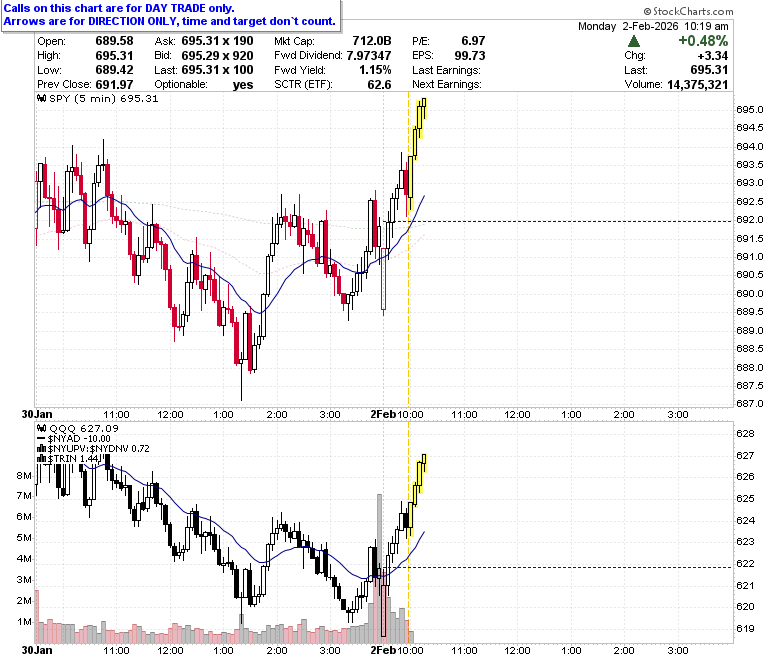Click the Ask quote 695.31 x 190
The width and height of the screenshot is (780, 659).
(217, 41)
